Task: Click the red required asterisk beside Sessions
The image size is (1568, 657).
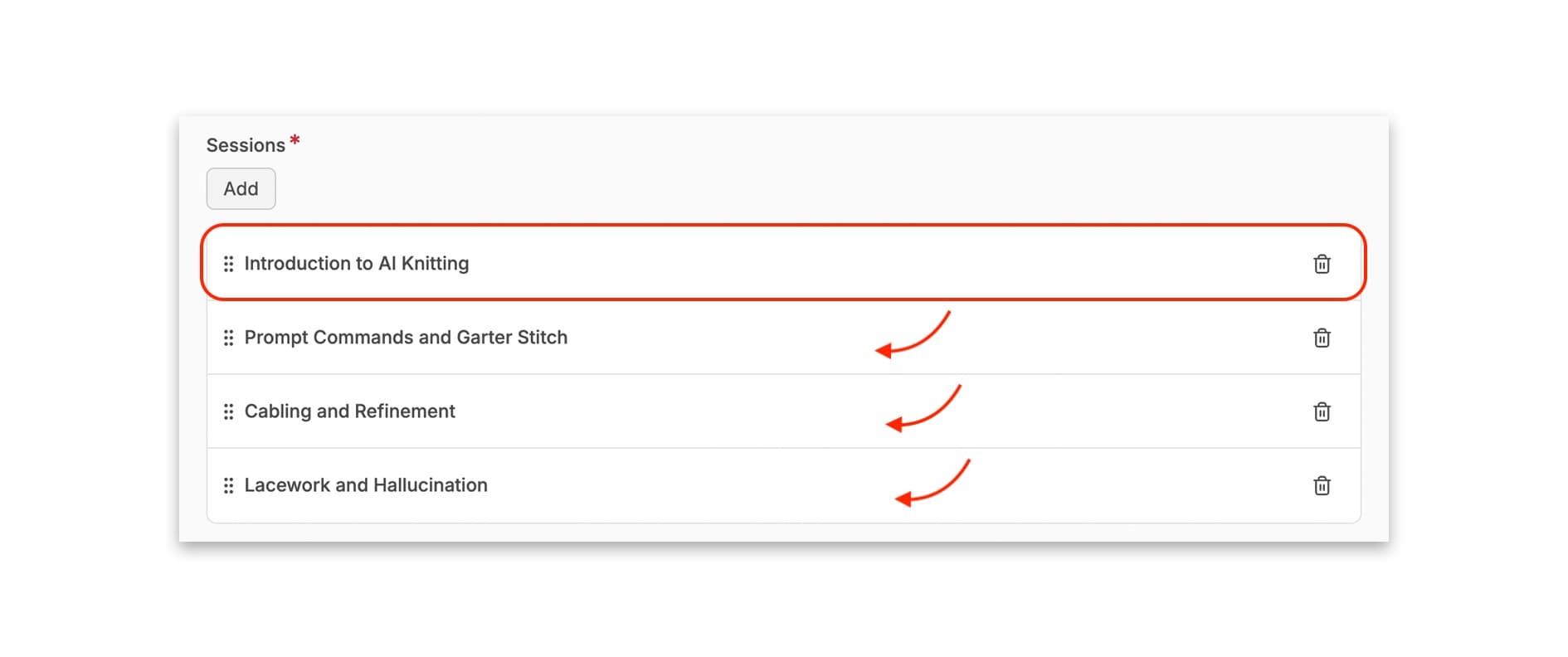Action: 295,140
